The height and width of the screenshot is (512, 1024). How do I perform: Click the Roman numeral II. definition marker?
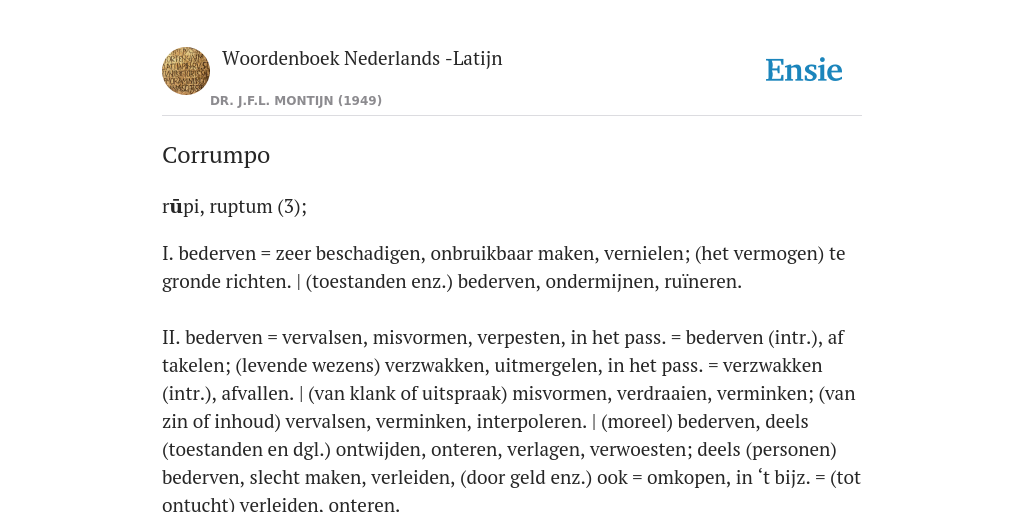pyautogui.click(x=170, y=338)
